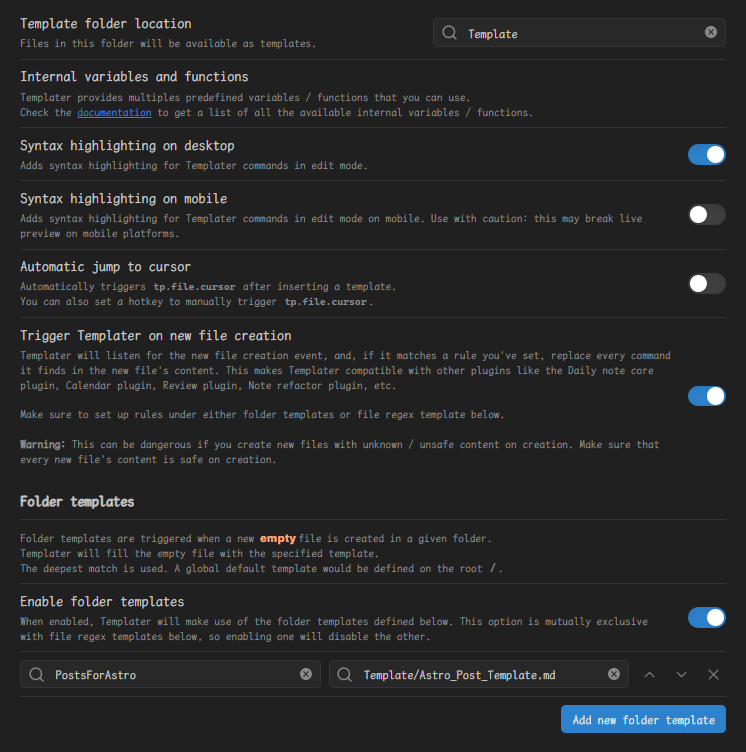Open the documentation link

coord(114,113)
